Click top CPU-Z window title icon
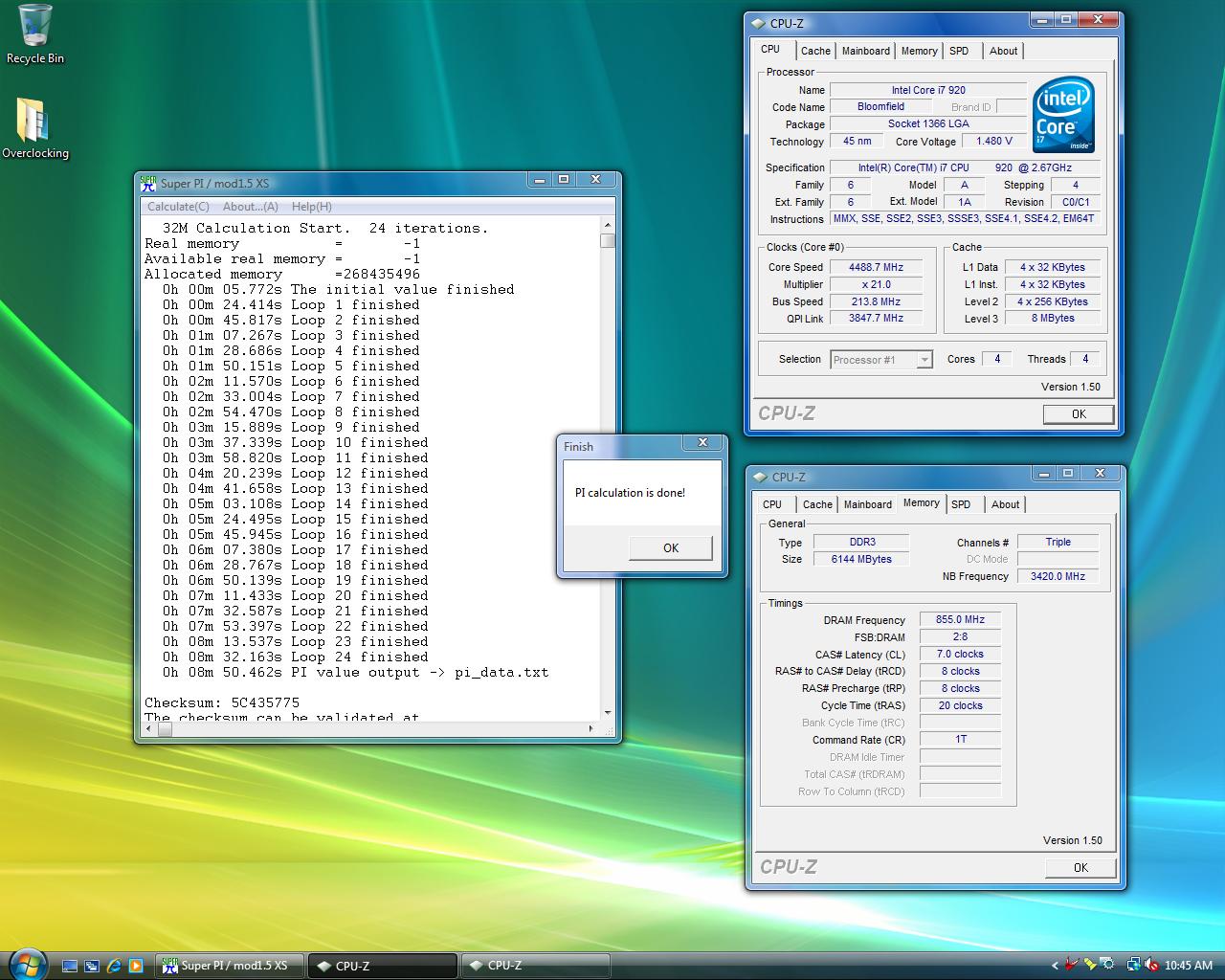 (759, 24)
